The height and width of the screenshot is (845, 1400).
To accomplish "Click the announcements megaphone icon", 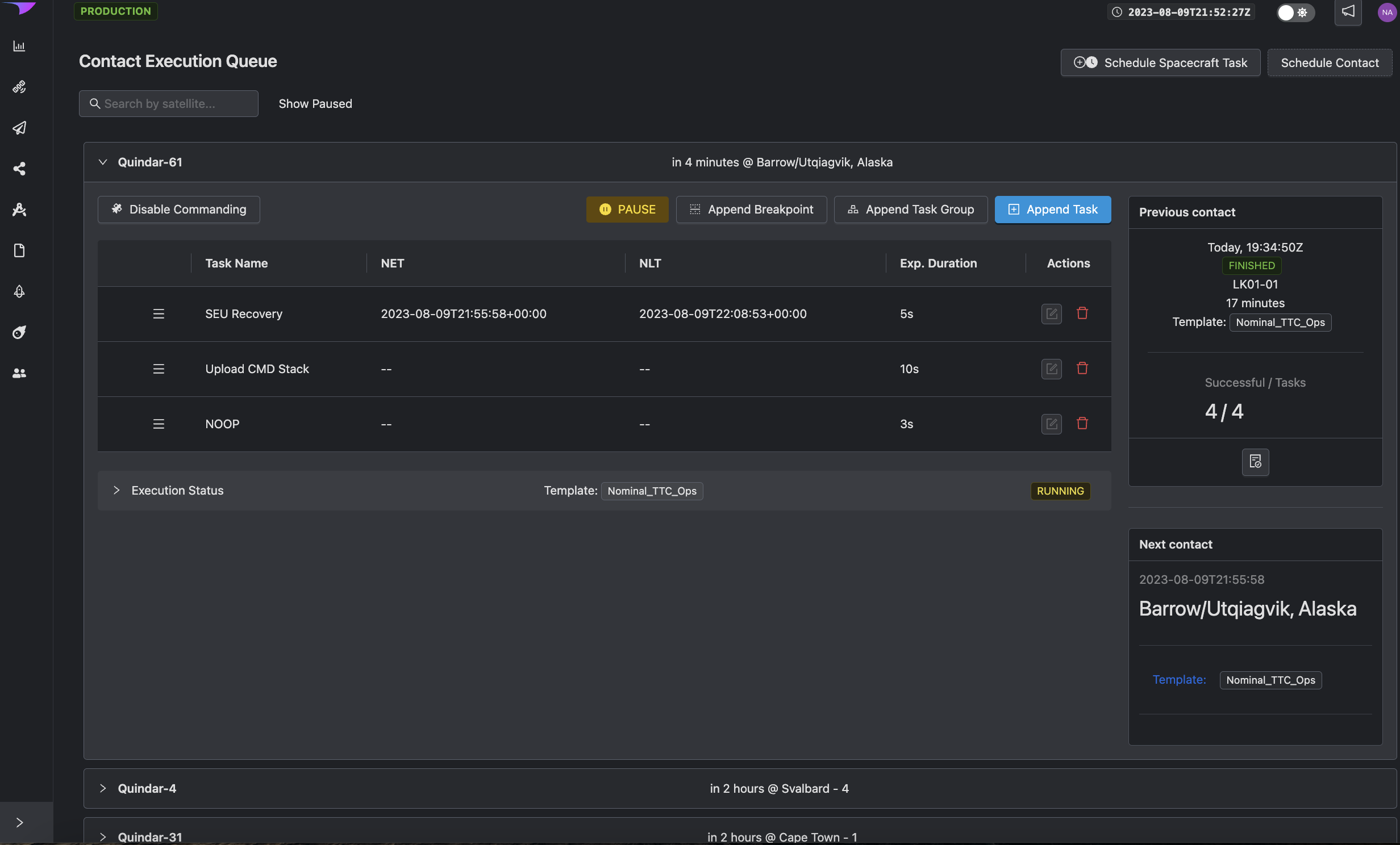I will click(1348, 12).
